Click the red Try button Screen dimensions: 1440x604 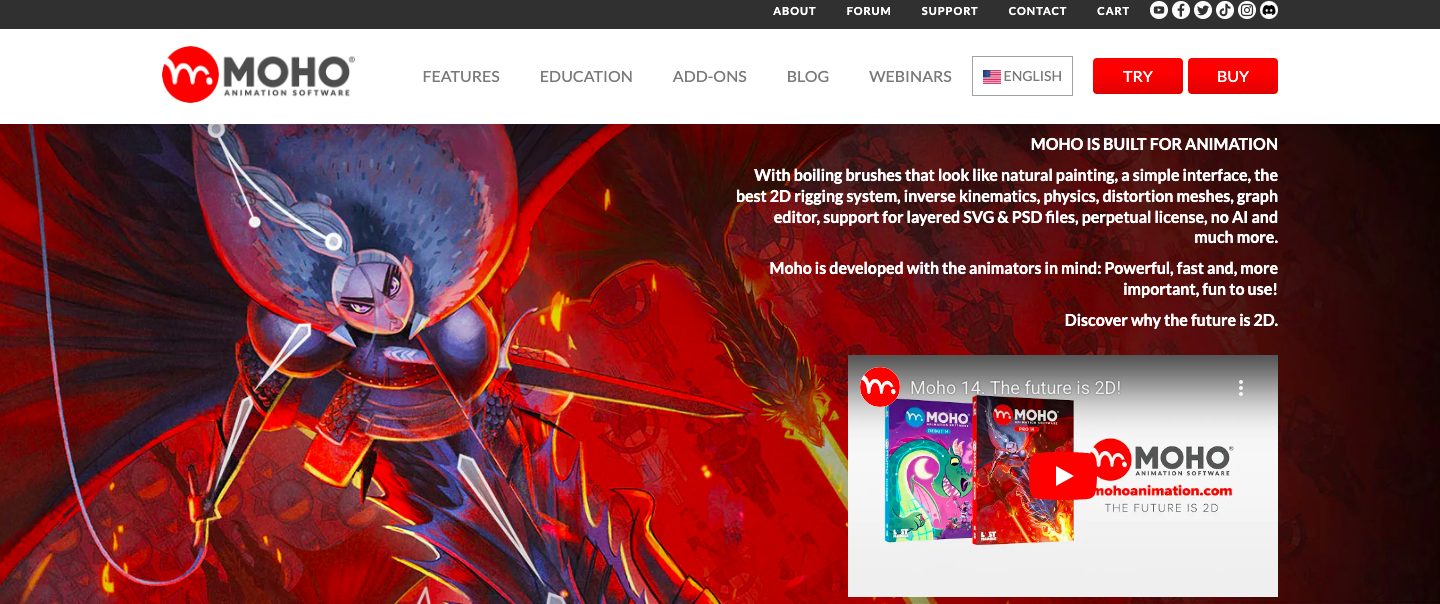click(1138, 76)
